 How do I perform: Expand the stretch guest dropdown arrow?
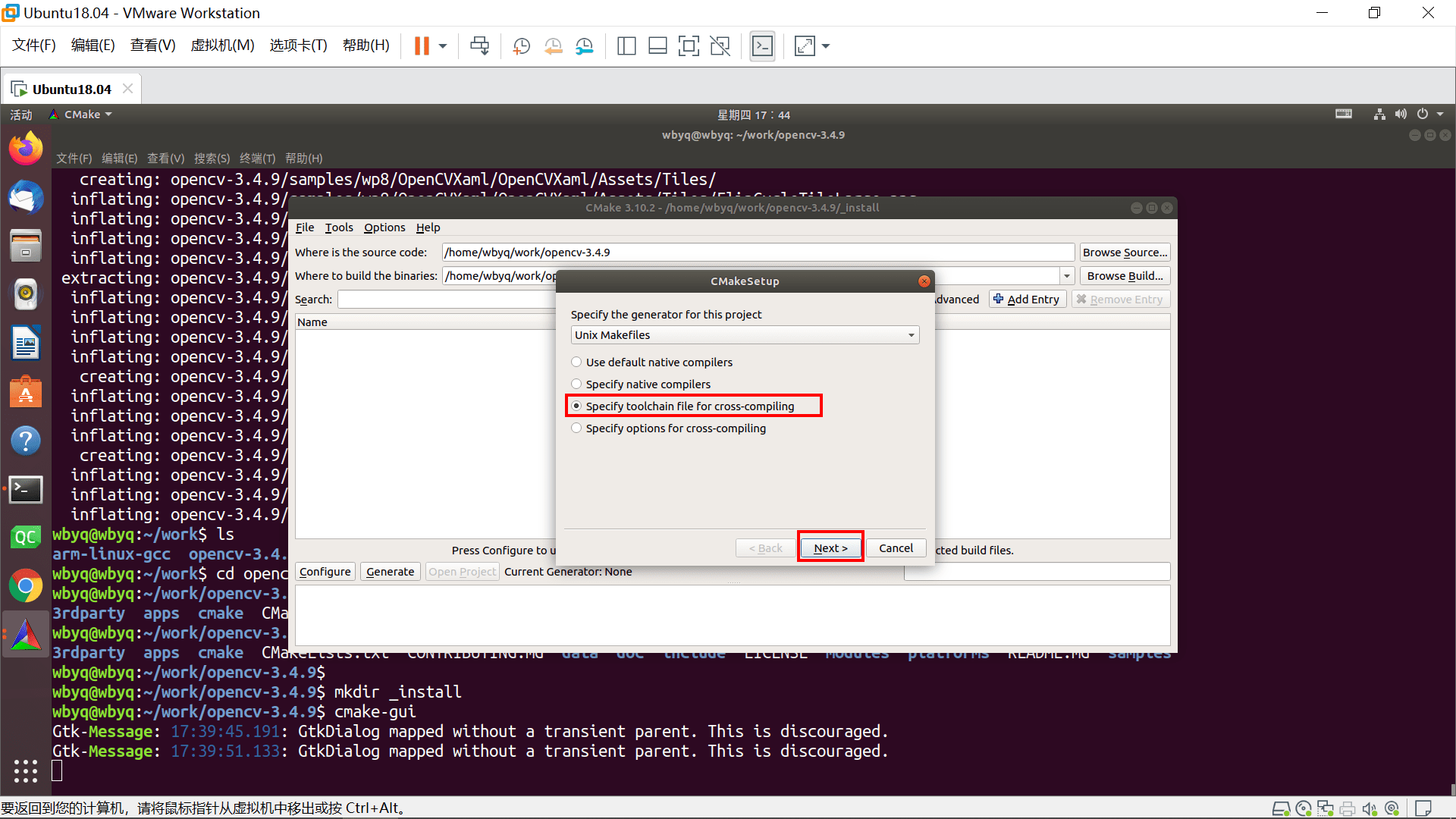coord(826,46)
